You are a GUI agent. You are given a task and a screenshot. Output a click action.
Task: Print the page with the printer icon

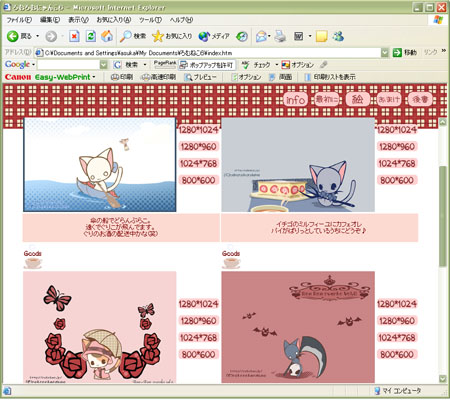(x=280, y=36)
